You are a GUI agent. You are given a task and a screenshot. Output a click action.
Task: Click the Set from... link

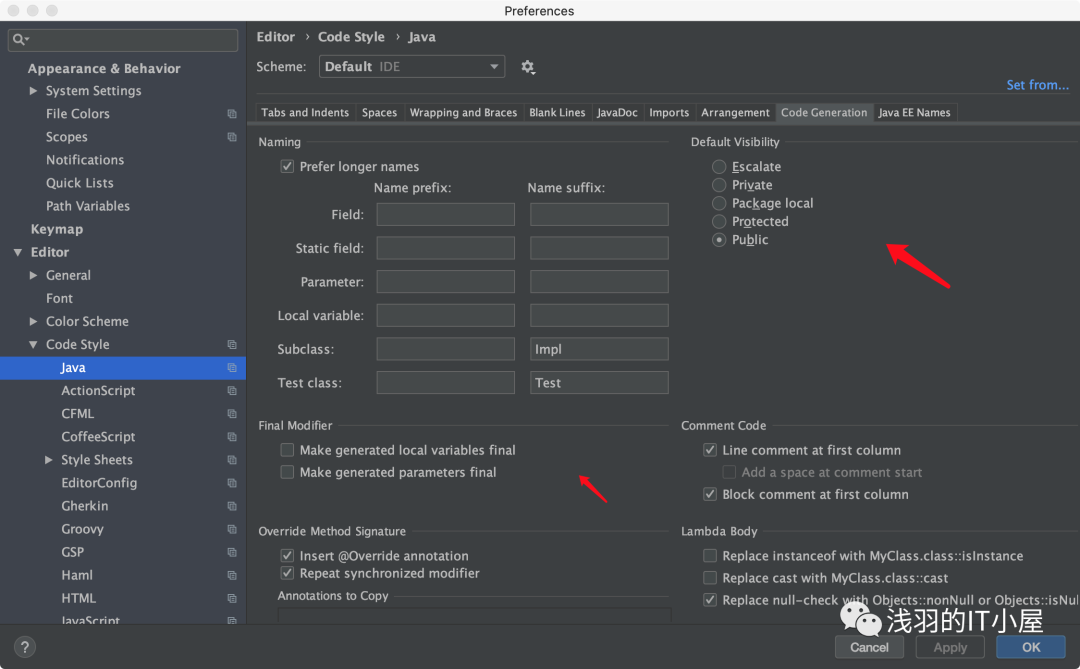tap(1037, 85)
